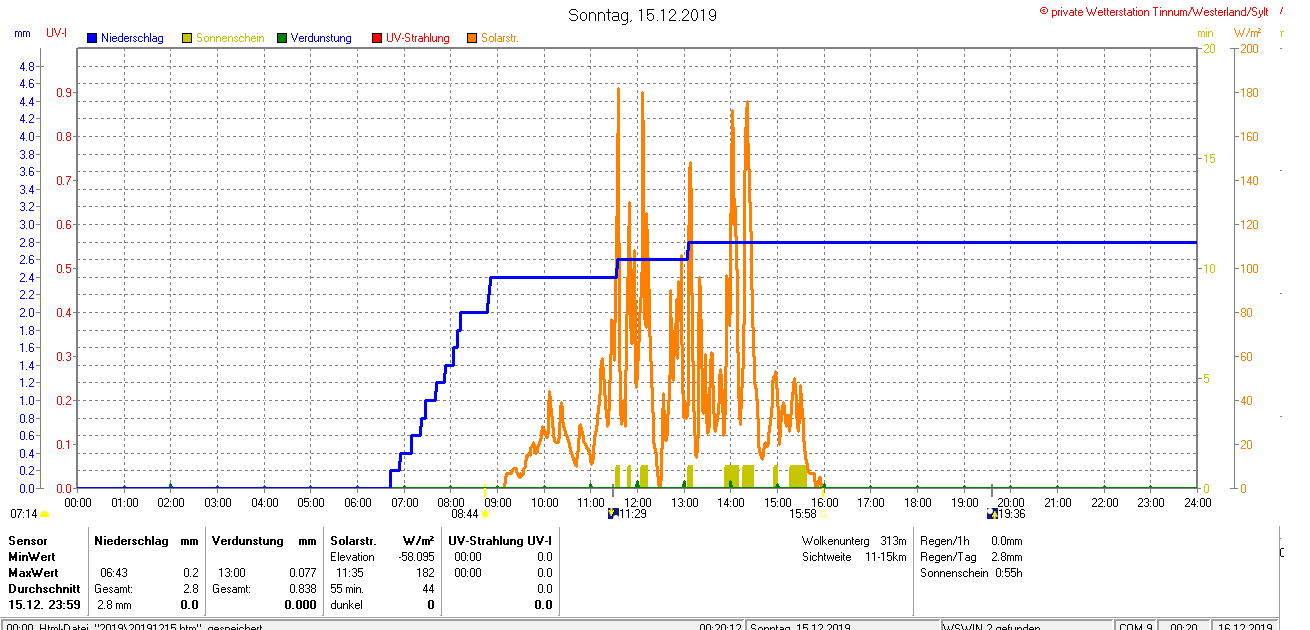Click the UV-Strahlung UV-I column header
This screenshot has width=1310, height=630.
coord(500,541)
